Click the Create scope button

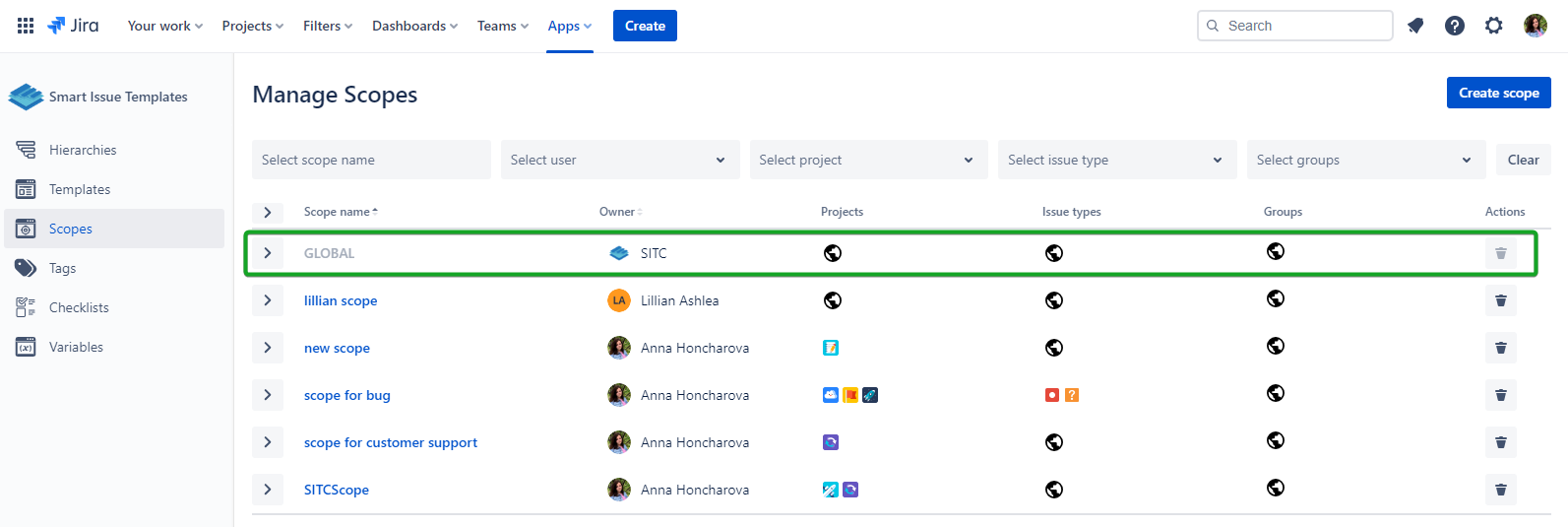tap(1498, 93)
